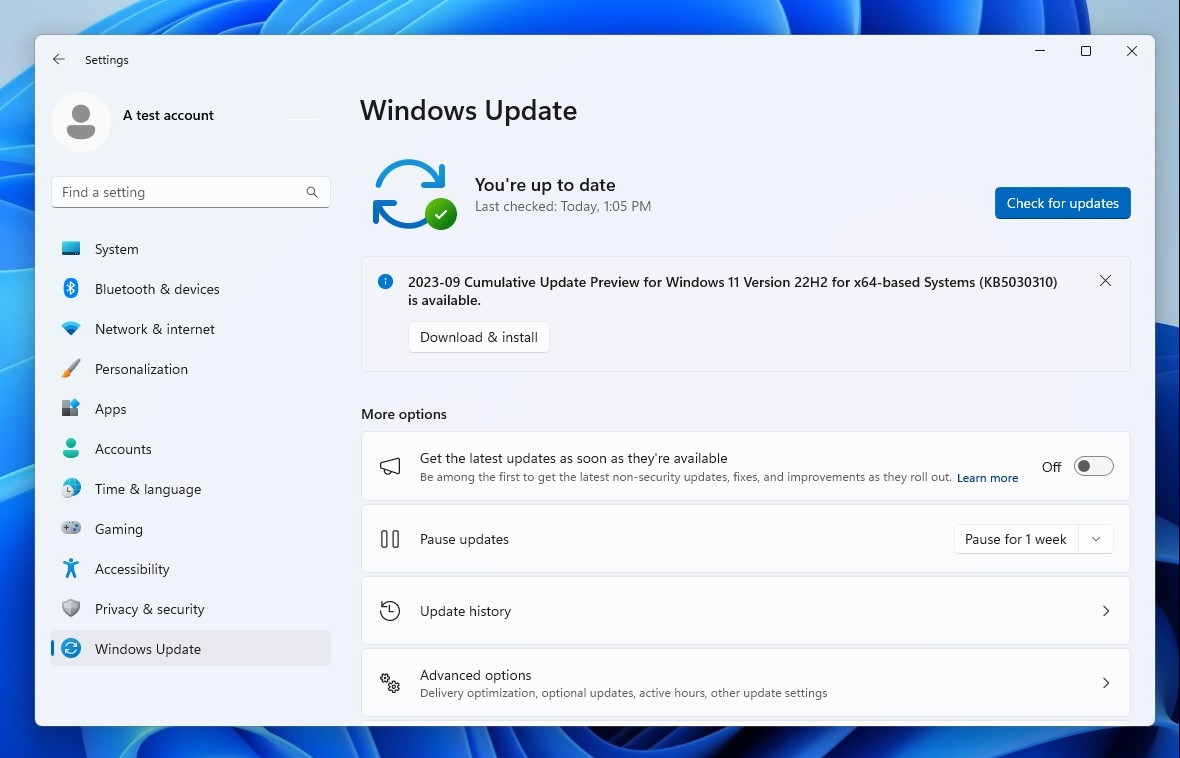Open Bluetooth & devices via its icon
The height and width of the screenshot is (758, 1180).
[x=71, y=288]
